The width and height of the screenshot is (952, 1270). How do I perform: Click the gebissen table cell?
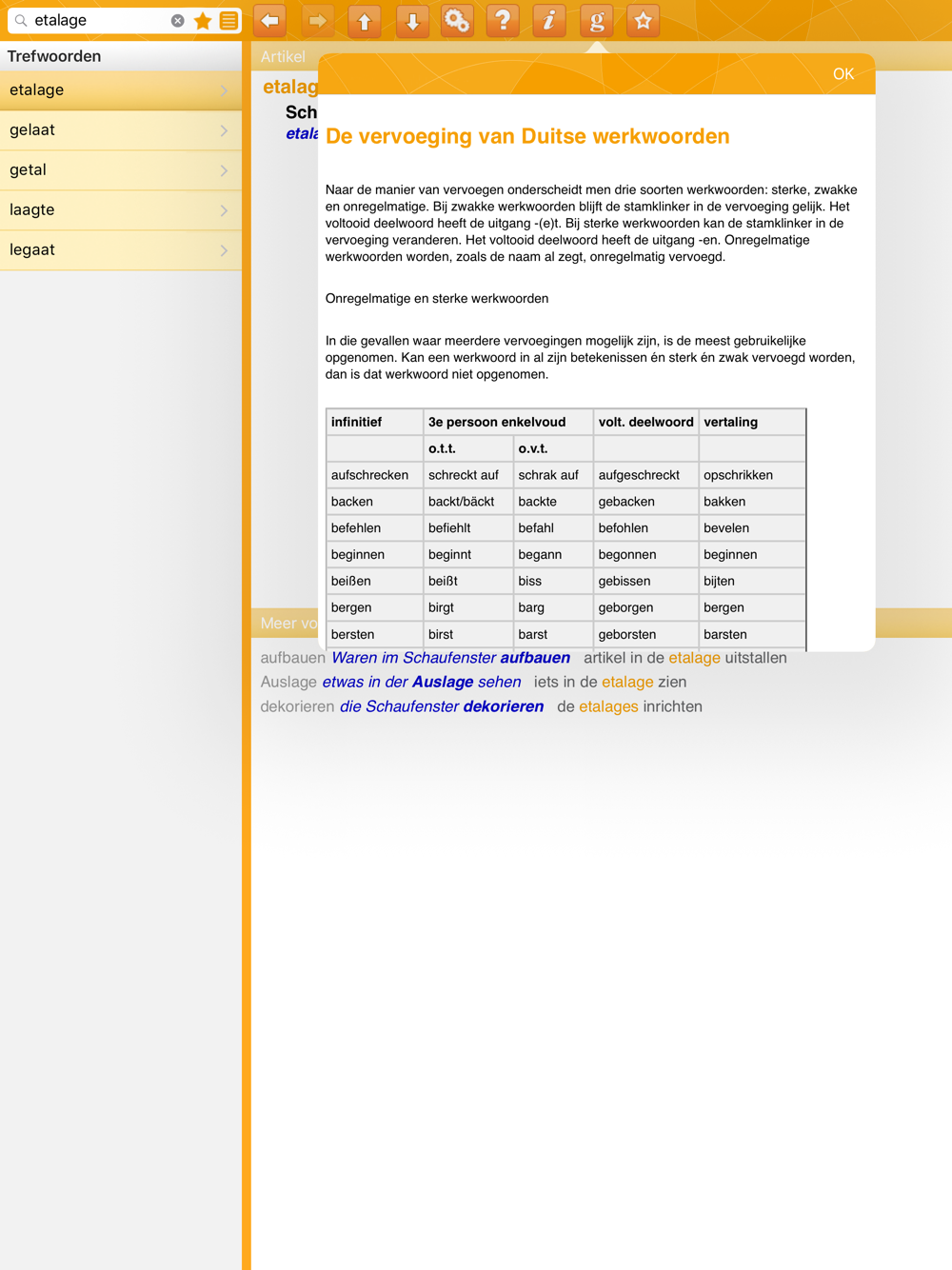646,582
